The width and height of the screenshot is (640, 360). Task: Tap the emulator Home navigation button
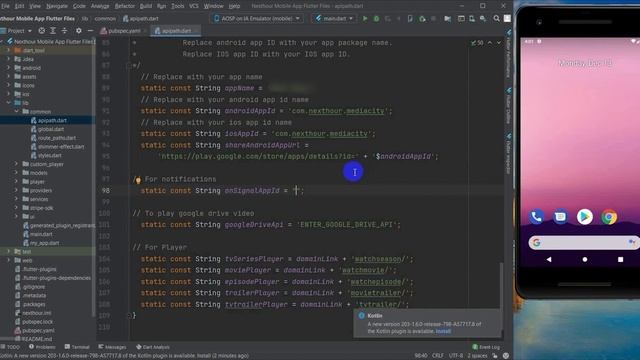click(585, 259)
